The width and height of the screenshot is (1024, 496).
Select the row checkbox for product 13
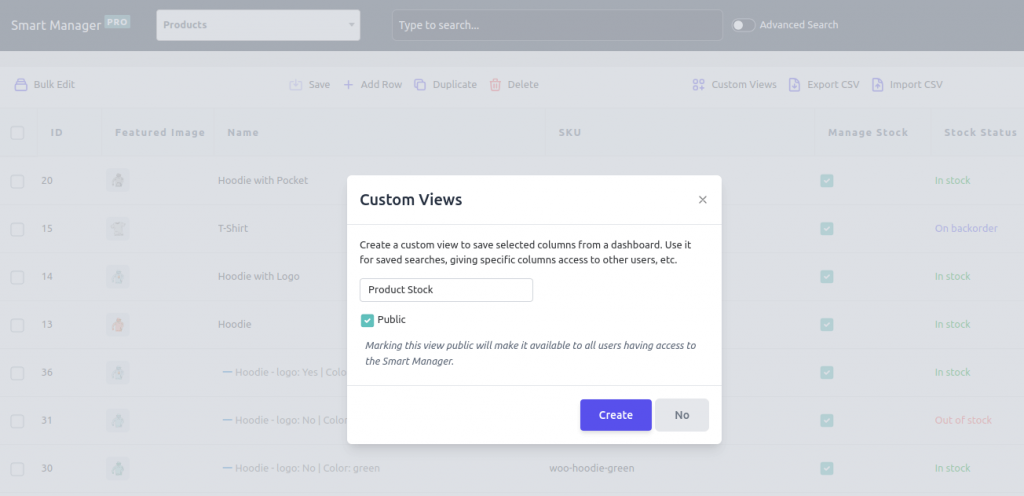click(x=18, y=325)
